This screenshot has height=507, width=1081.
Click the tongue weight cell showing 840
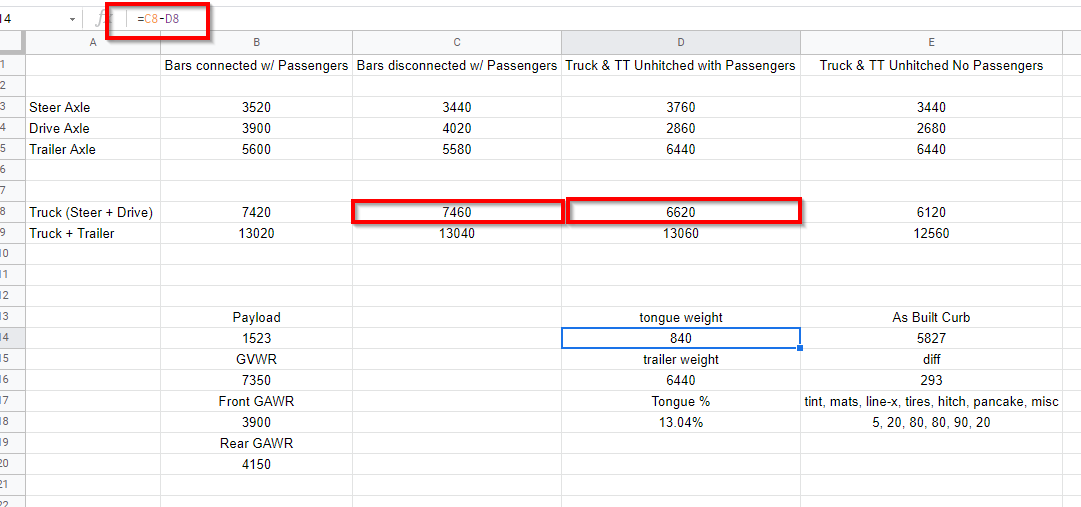click(680, 338)
